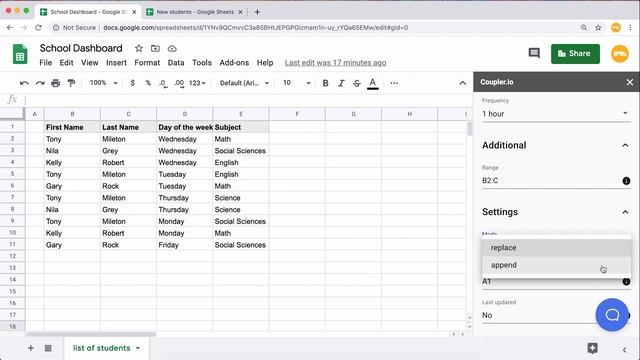Screen dimensions: 640x360
Task: Click the undo arrow in toolbar
Action: [x=24, y=83]
